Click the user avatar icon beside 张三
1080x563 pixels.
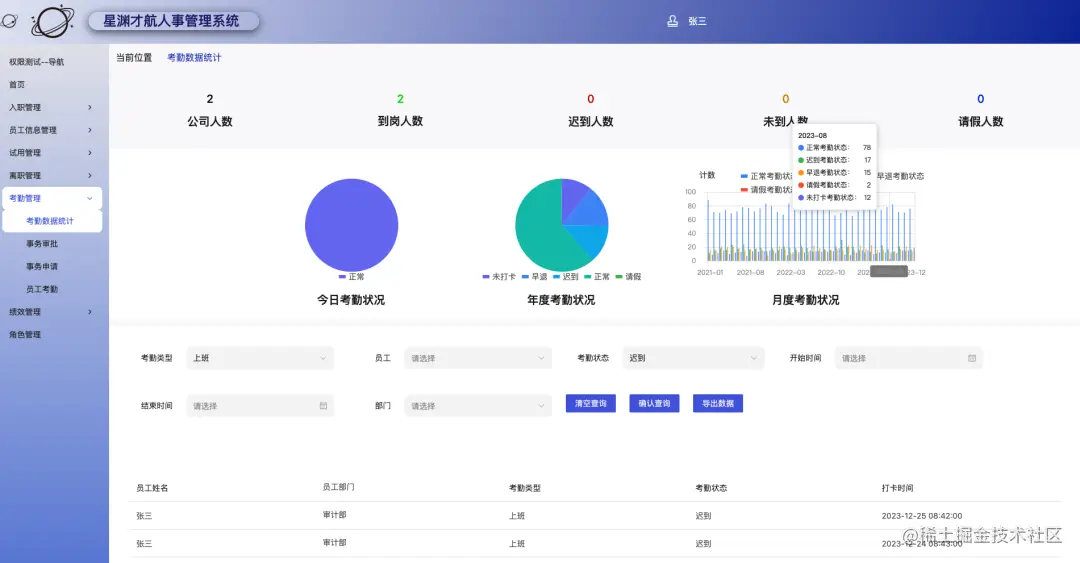[672, 21]
